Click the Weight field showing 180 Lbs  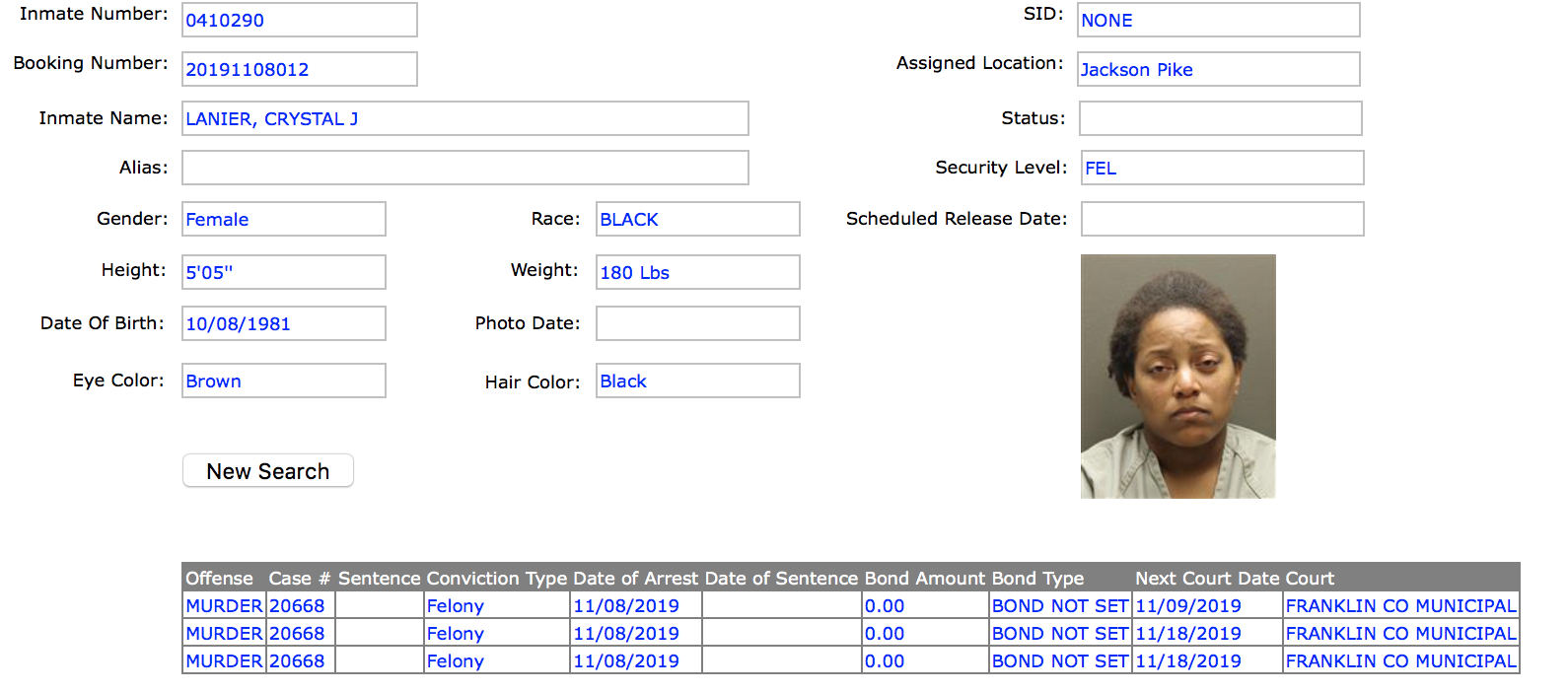click(x=697, y=272)
